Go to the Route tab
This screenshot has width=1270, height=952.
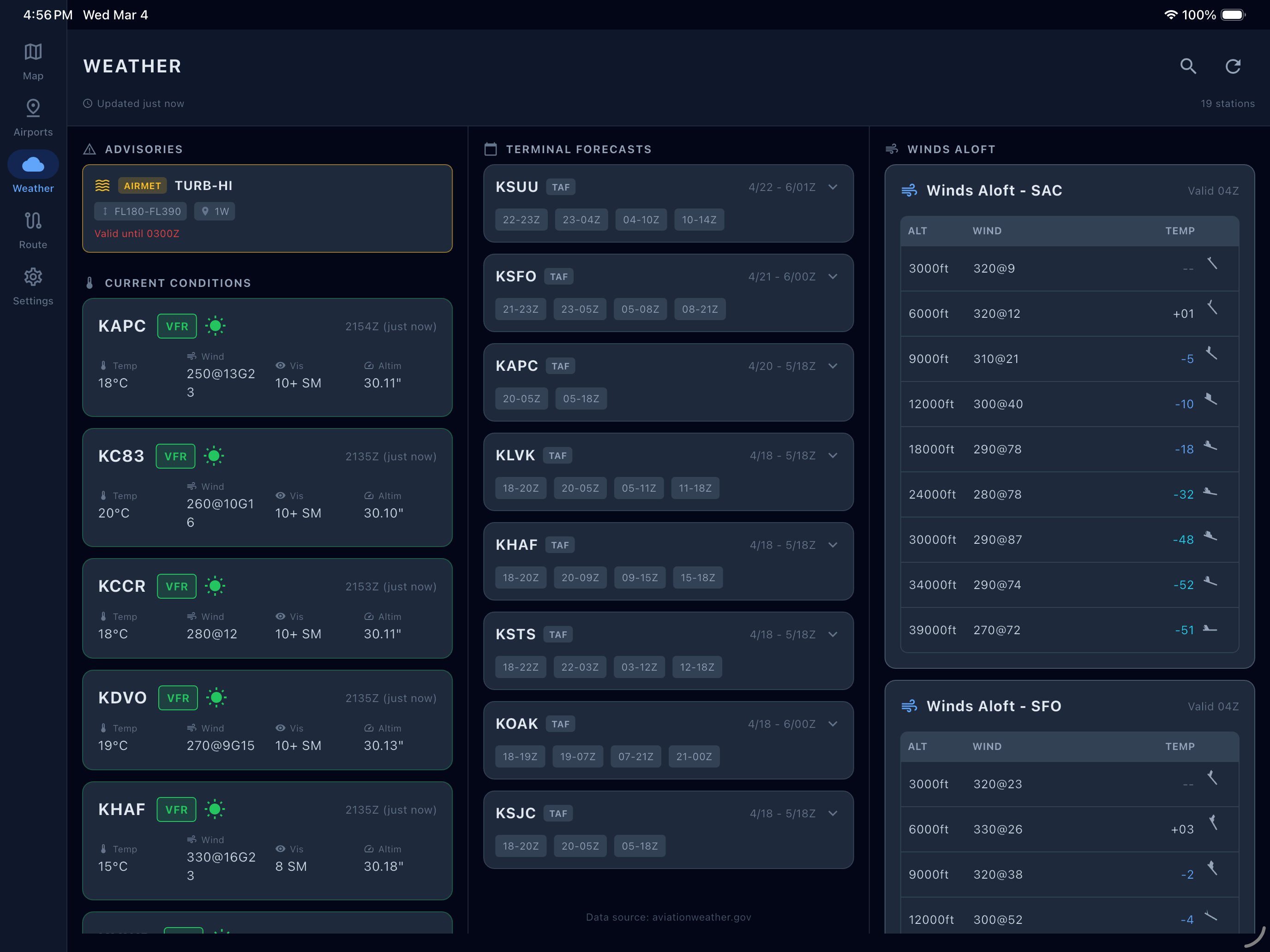tap(33, 230)
